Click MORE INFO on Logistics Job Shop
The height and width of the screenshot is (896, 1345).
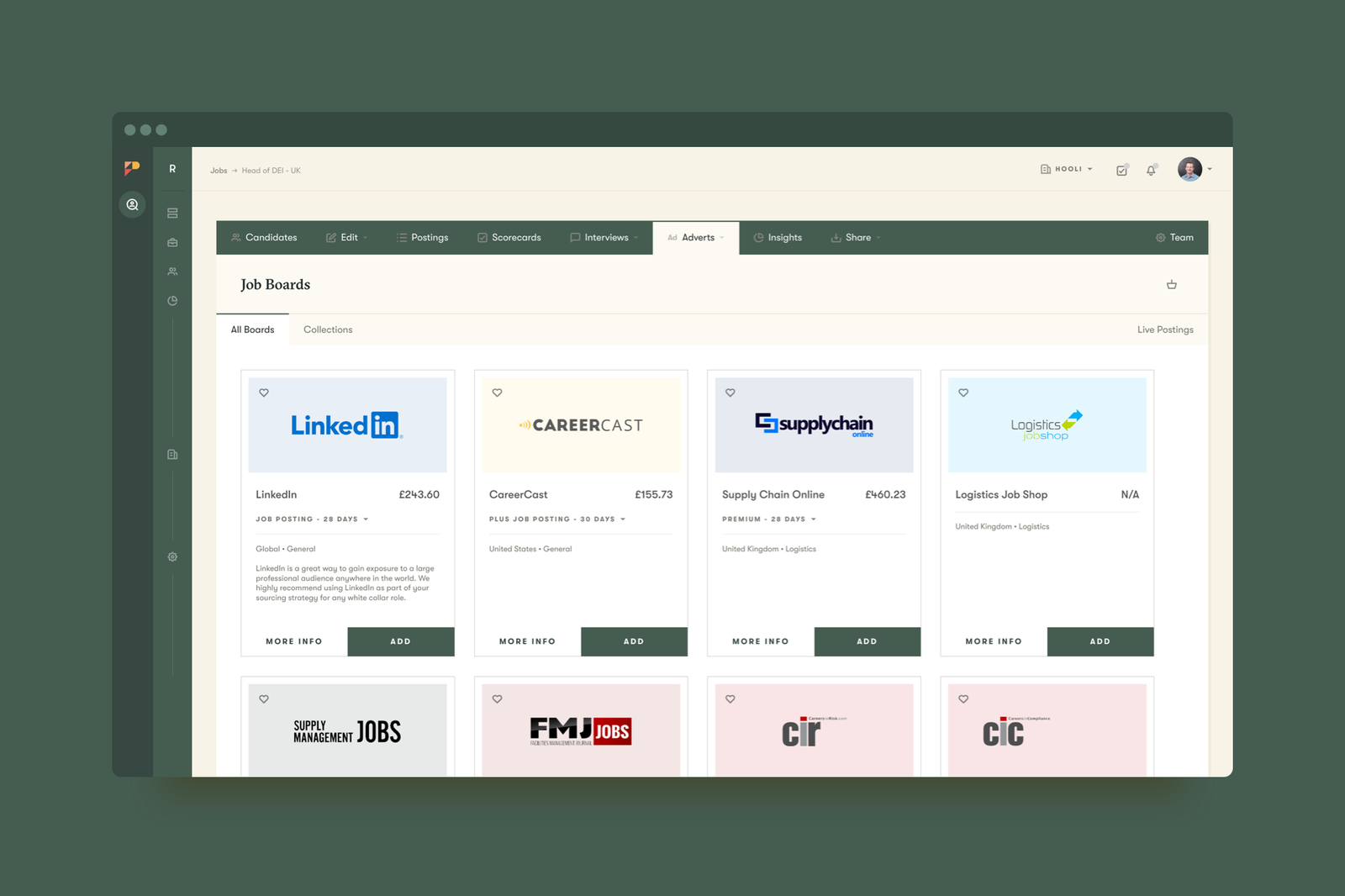click(x=993, y=641)
